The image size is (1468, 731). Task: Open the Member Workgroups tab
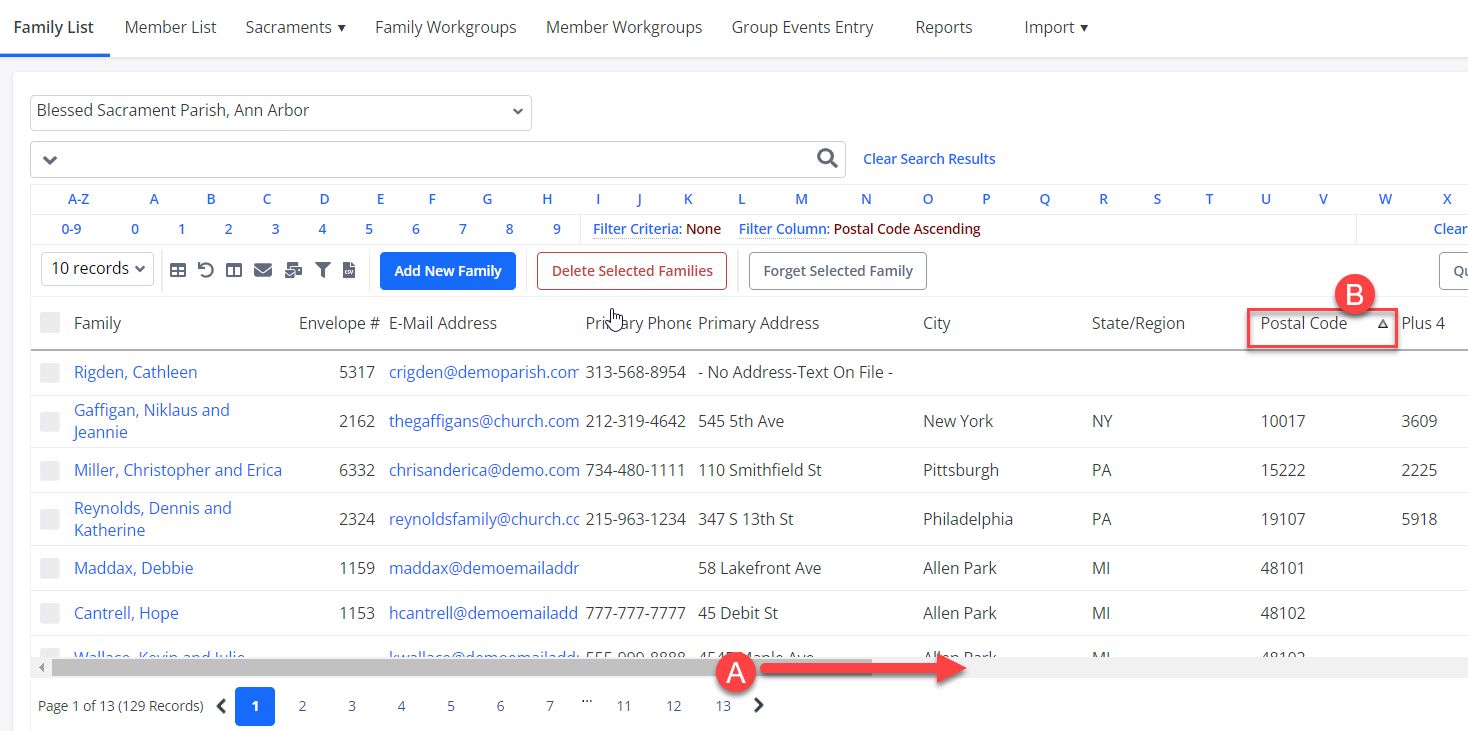[x=624, y=28]
